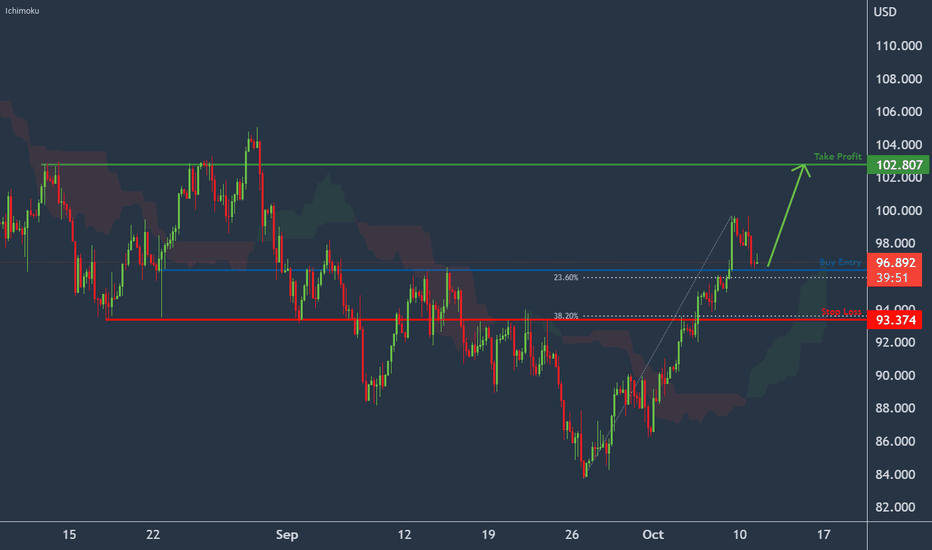Screen dimensions: 932x550
Task: Click the 108.000 price axis label
Action: coord(899,79)
